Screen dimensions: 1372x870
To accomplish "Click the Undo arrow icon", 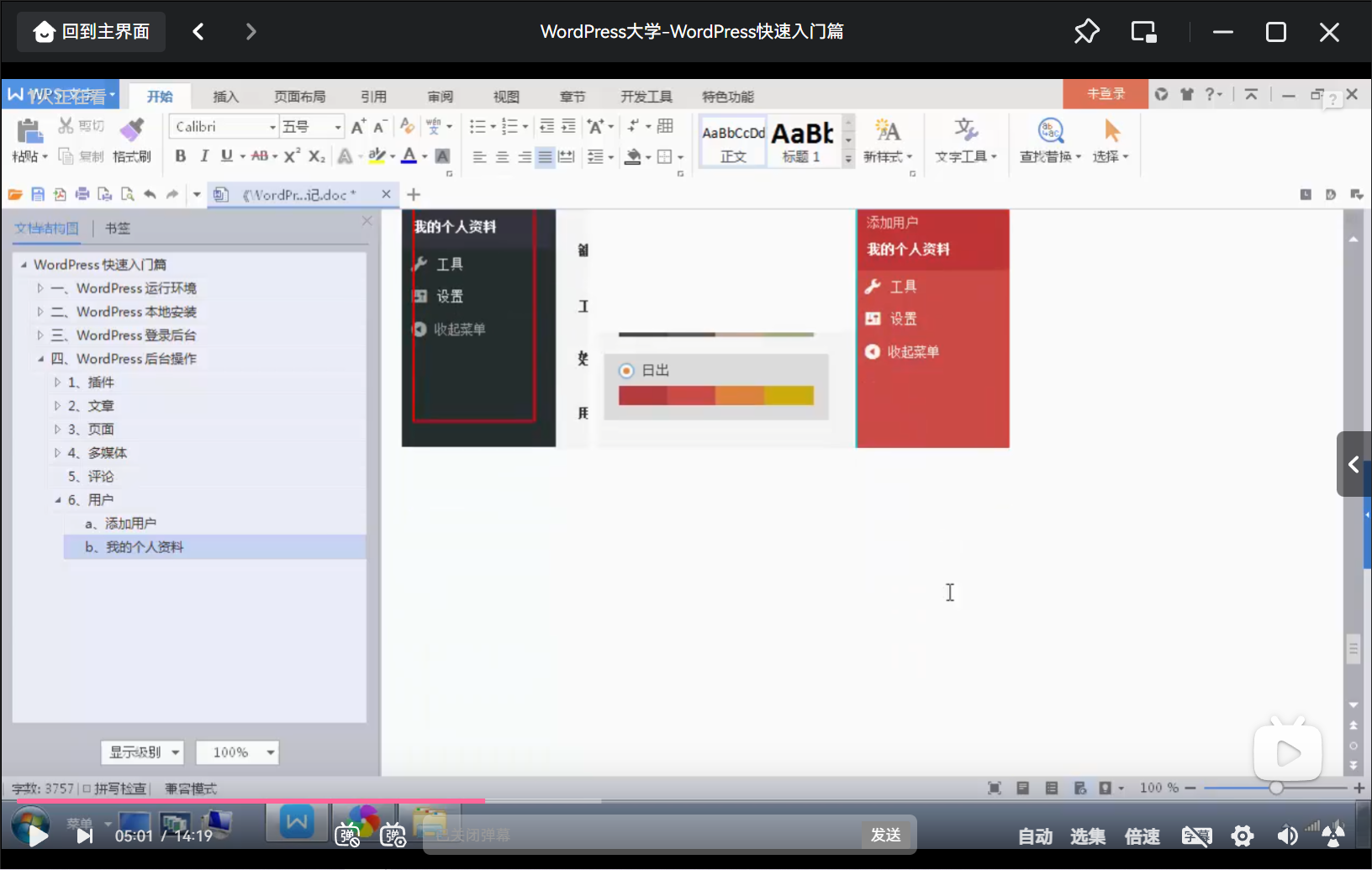I will (150, 194).
